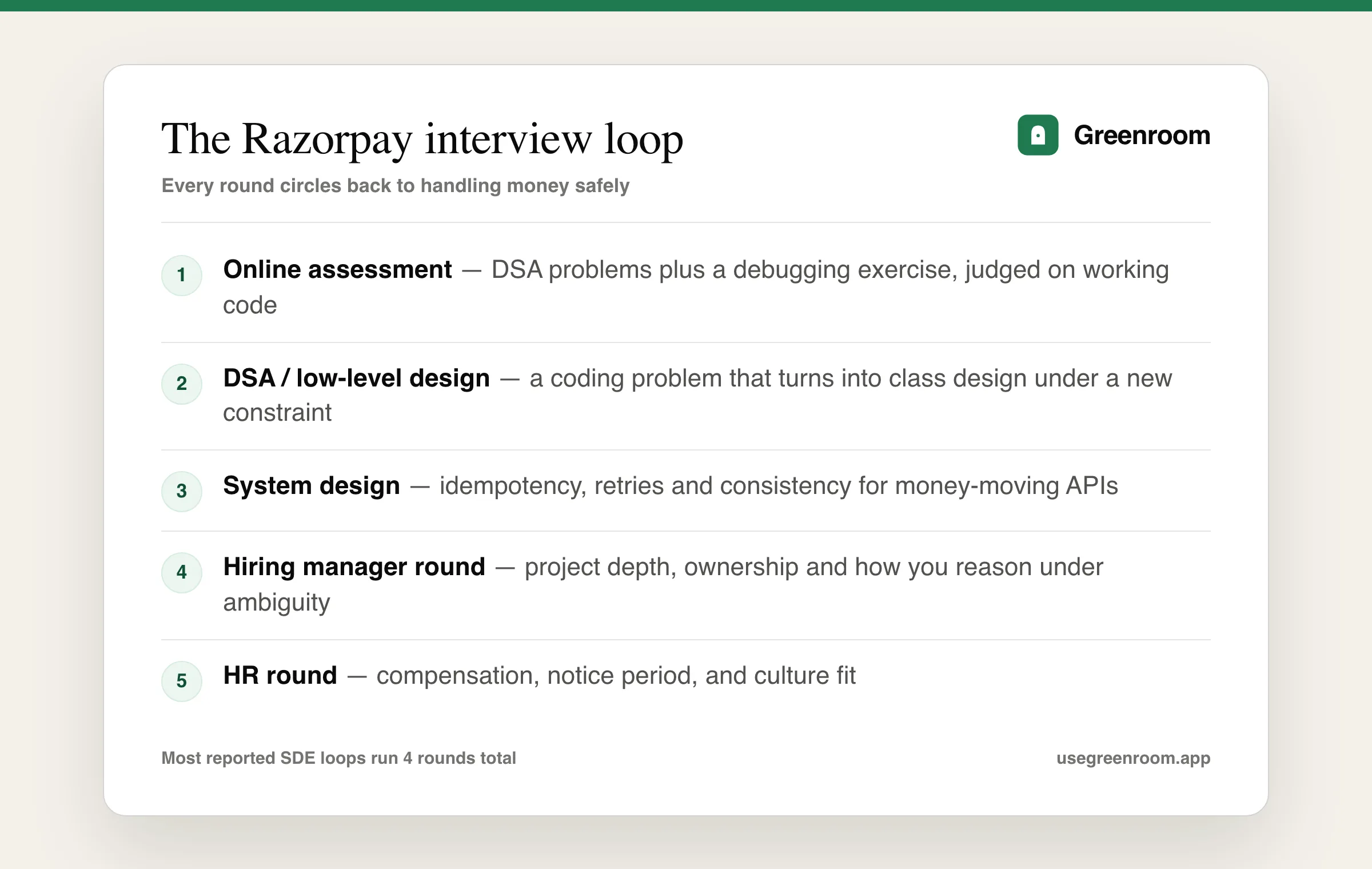Click the "DSA / low-level design" heading
1372x869 pixels.
(357, 378)
